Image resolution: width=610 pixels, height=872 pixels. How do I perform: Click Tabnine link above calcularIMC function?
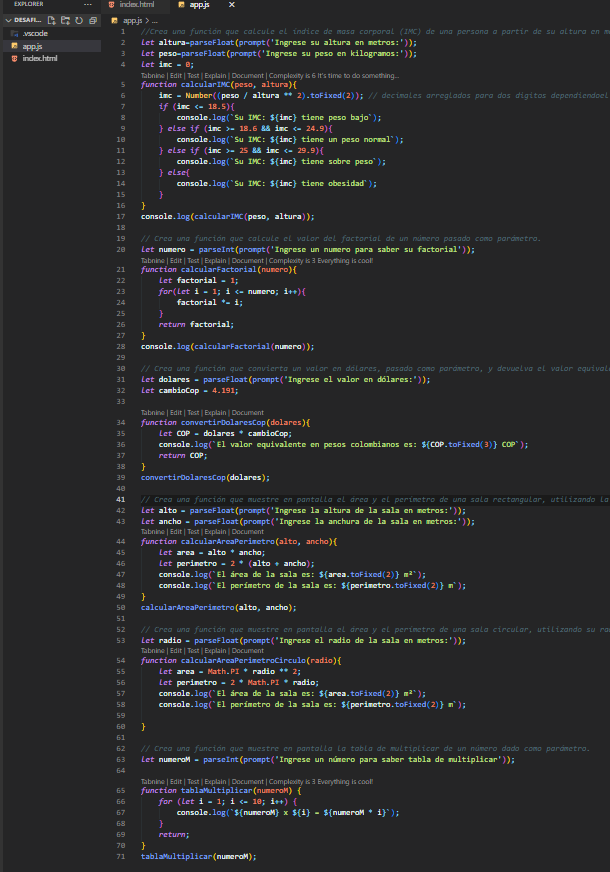(x=152, y=76)
